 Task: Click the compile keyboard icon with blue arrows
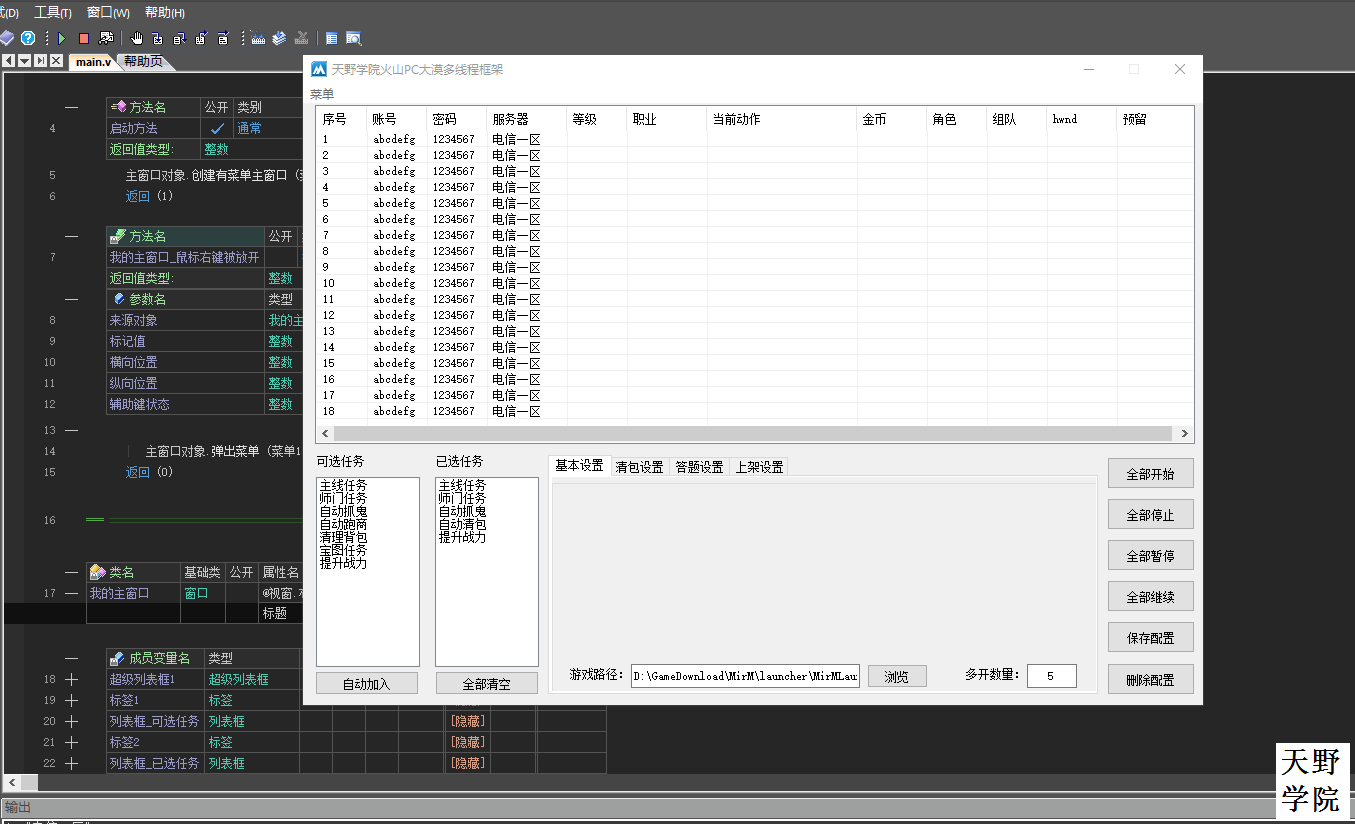pyautogui.click(x=258, y=38)
